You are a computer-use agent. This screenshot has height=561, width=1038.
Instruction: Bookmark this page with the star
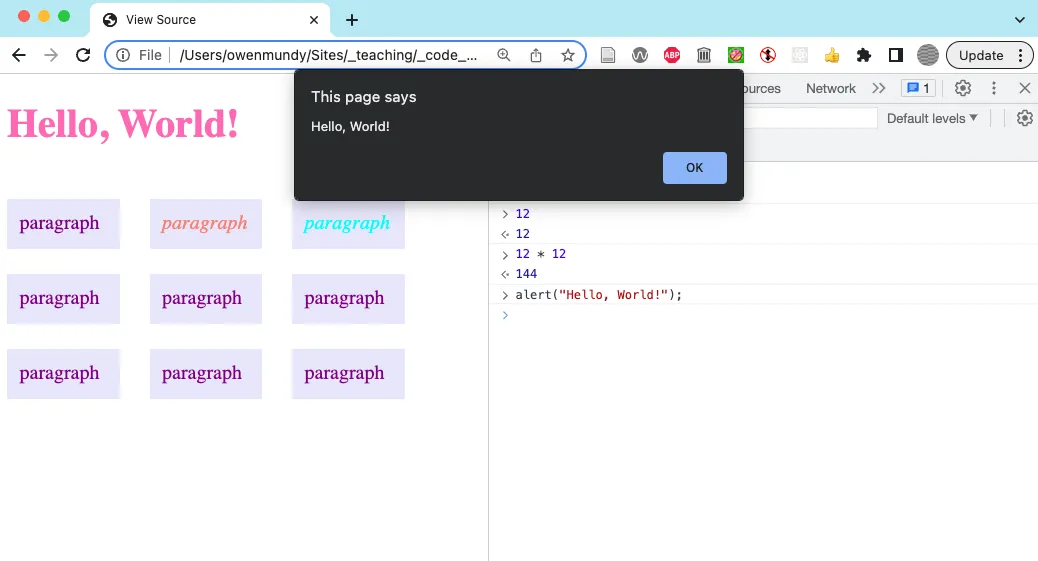567,55
